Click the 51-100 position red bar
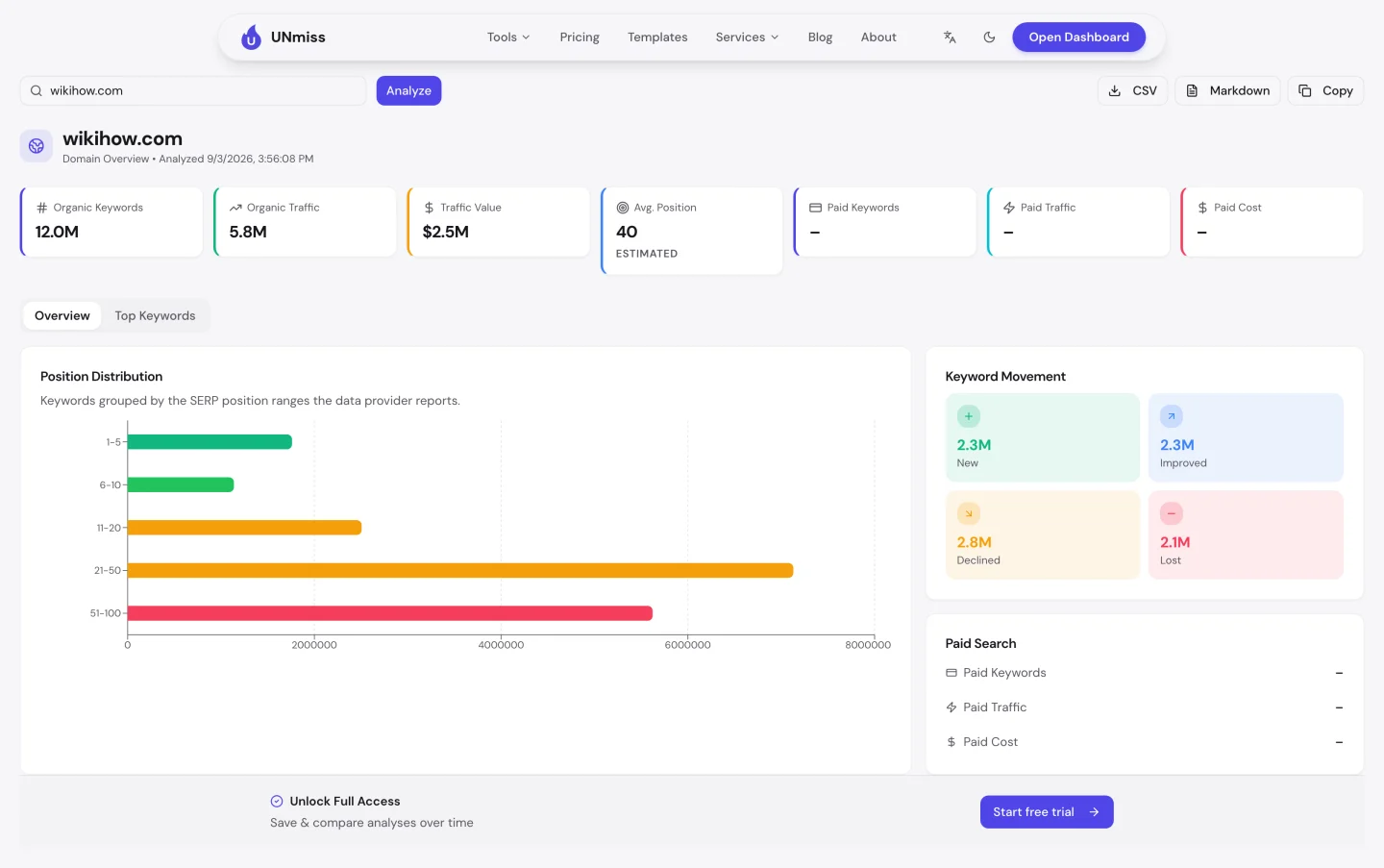Viewport: 1384px width, 868px height. pyautogui.click(x=390, y=613)
